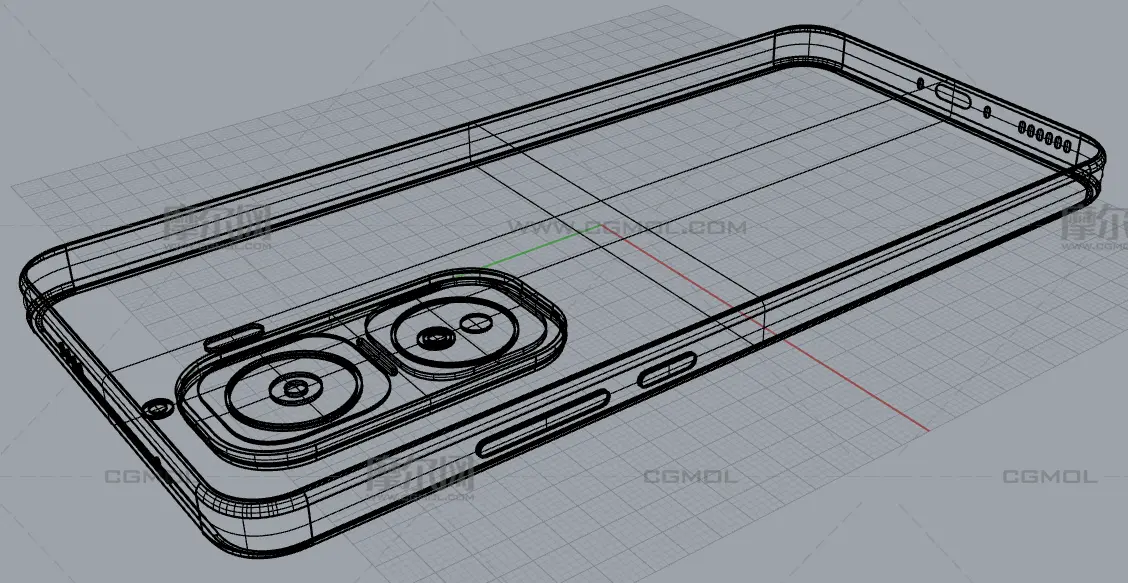This screenshot has height=583, width=1128.
Task: Click the center of the left camera lens
Action: click(x=293, y=386)
